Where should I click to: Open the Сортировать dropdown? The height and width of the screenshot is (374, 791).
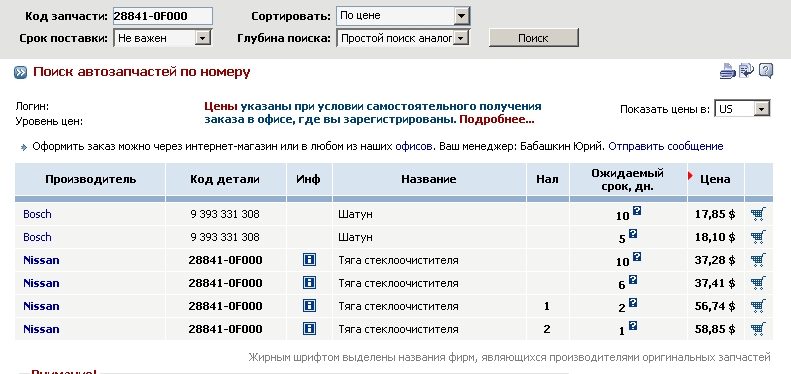(403, 16)
